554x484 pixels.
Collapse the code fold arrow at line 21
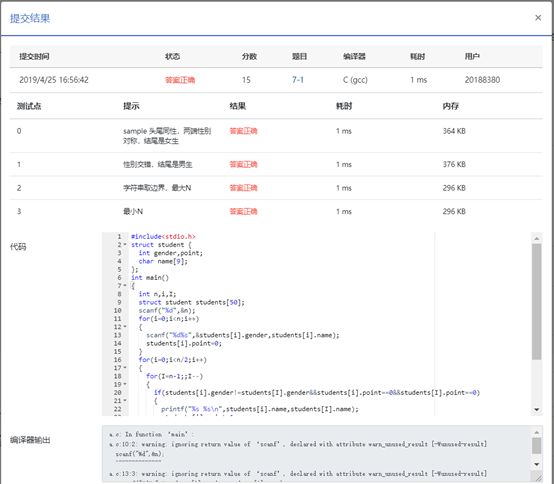click(125, 401)
